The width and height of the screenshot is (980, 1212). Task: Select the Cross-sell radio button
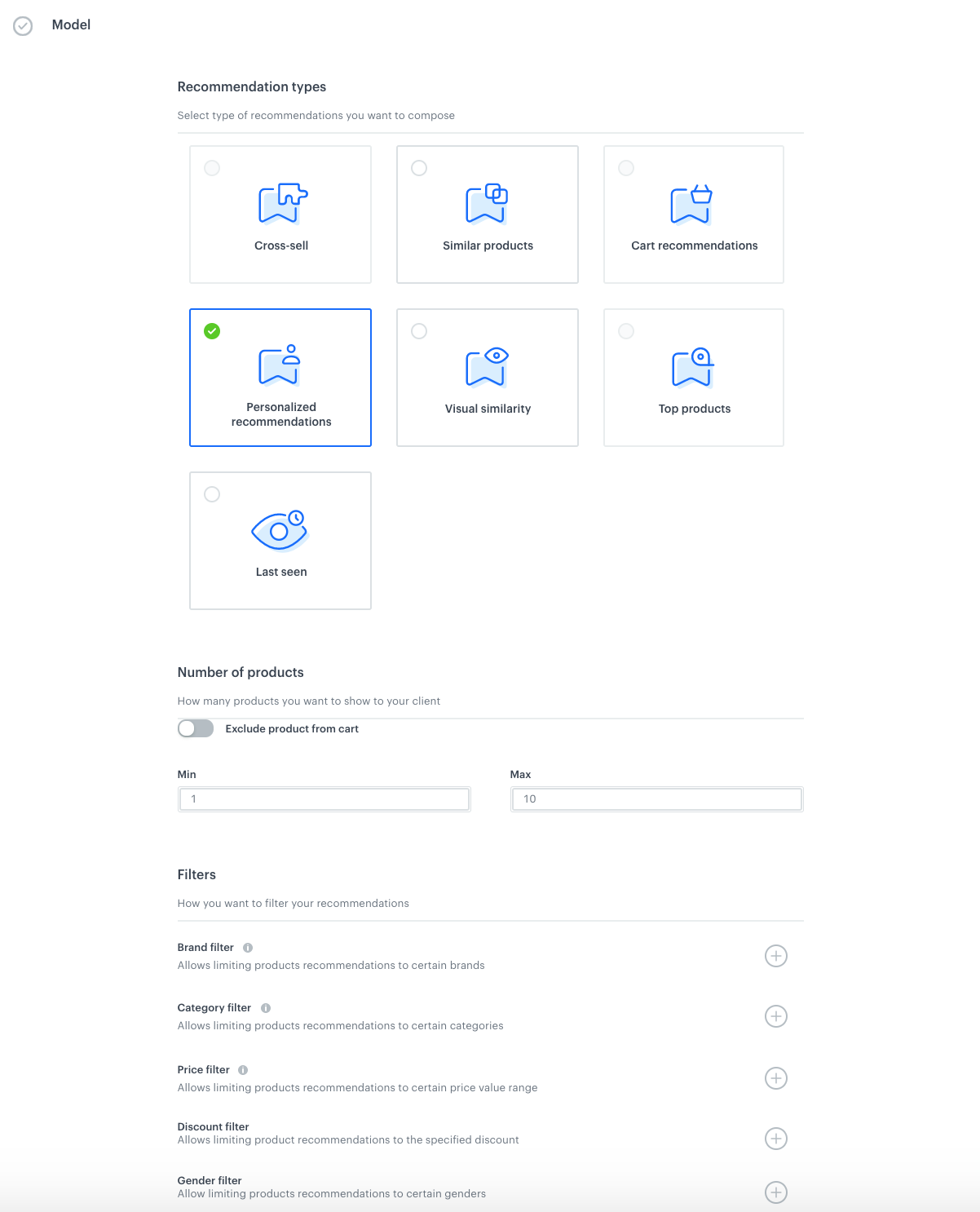(213, 168)
